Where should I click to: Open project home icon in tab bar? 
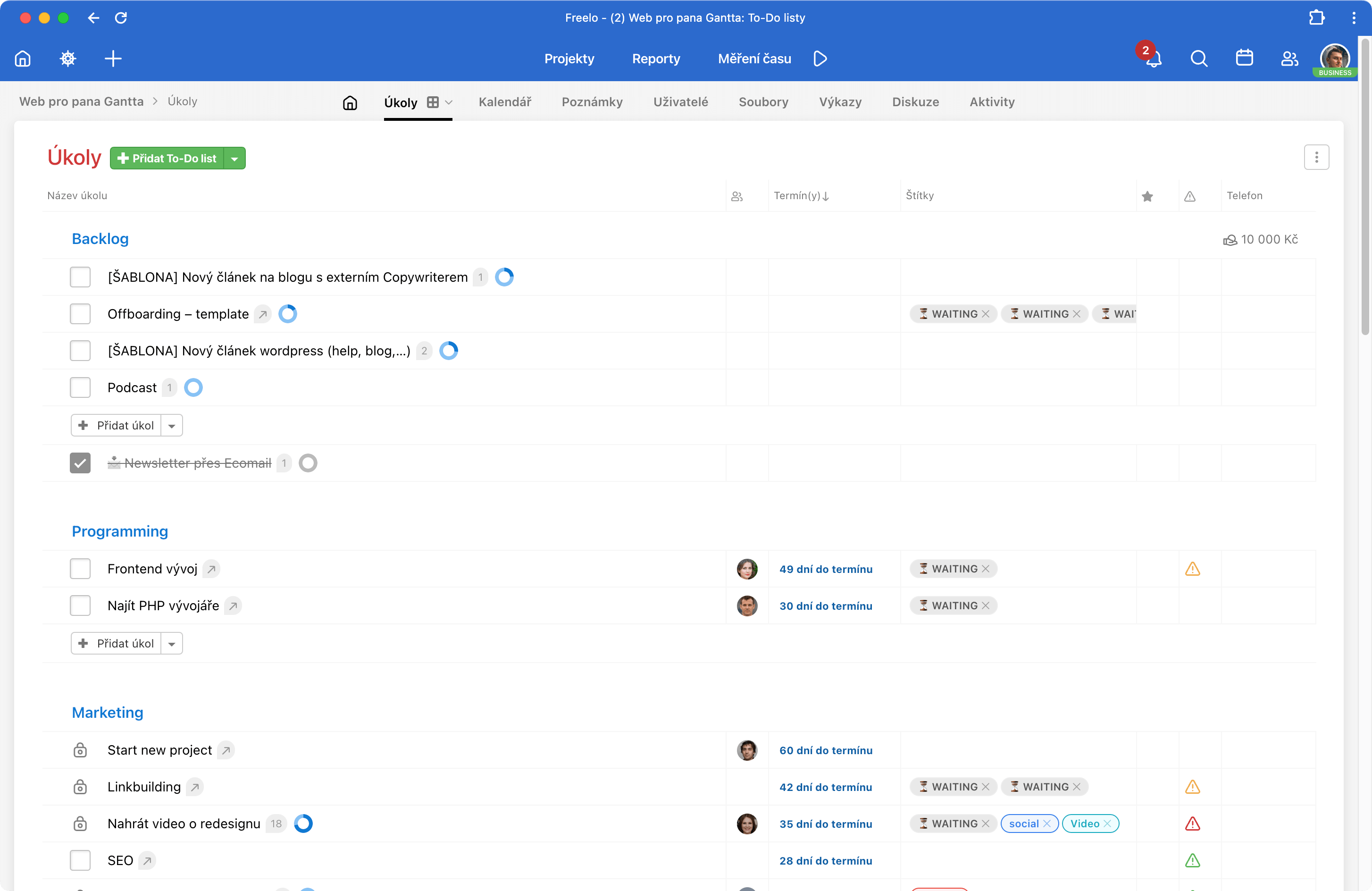point(350,103)
